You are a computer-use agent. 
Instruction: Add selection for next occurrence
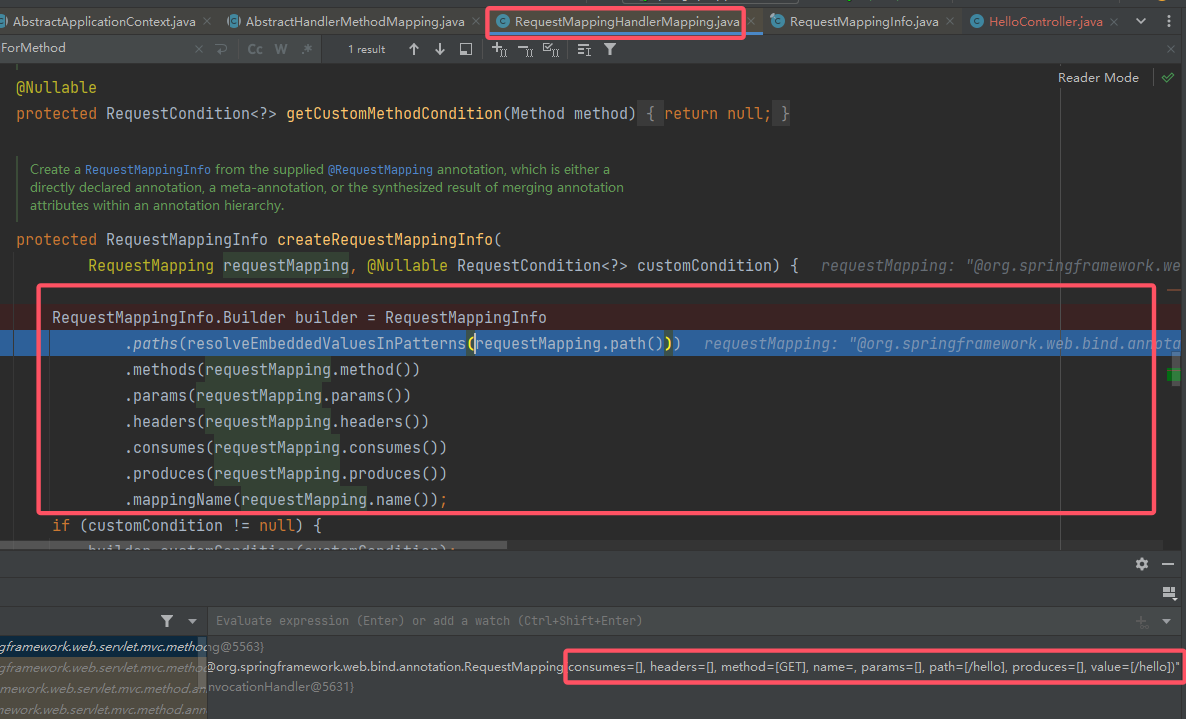(499, 50)
